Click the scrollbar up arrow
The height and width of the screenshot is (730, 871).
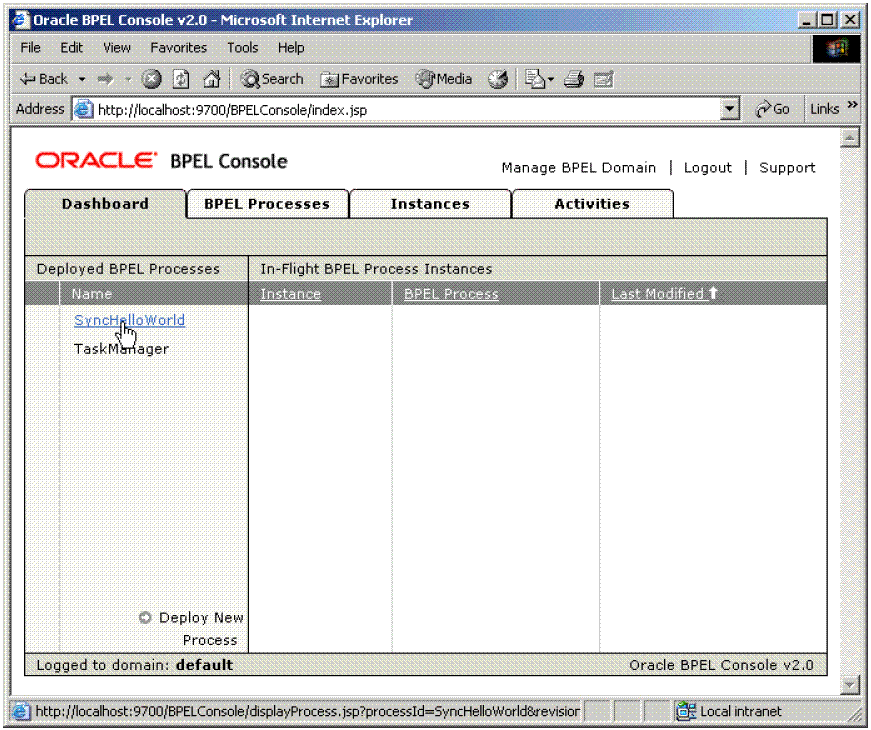(x=849, y=137)
